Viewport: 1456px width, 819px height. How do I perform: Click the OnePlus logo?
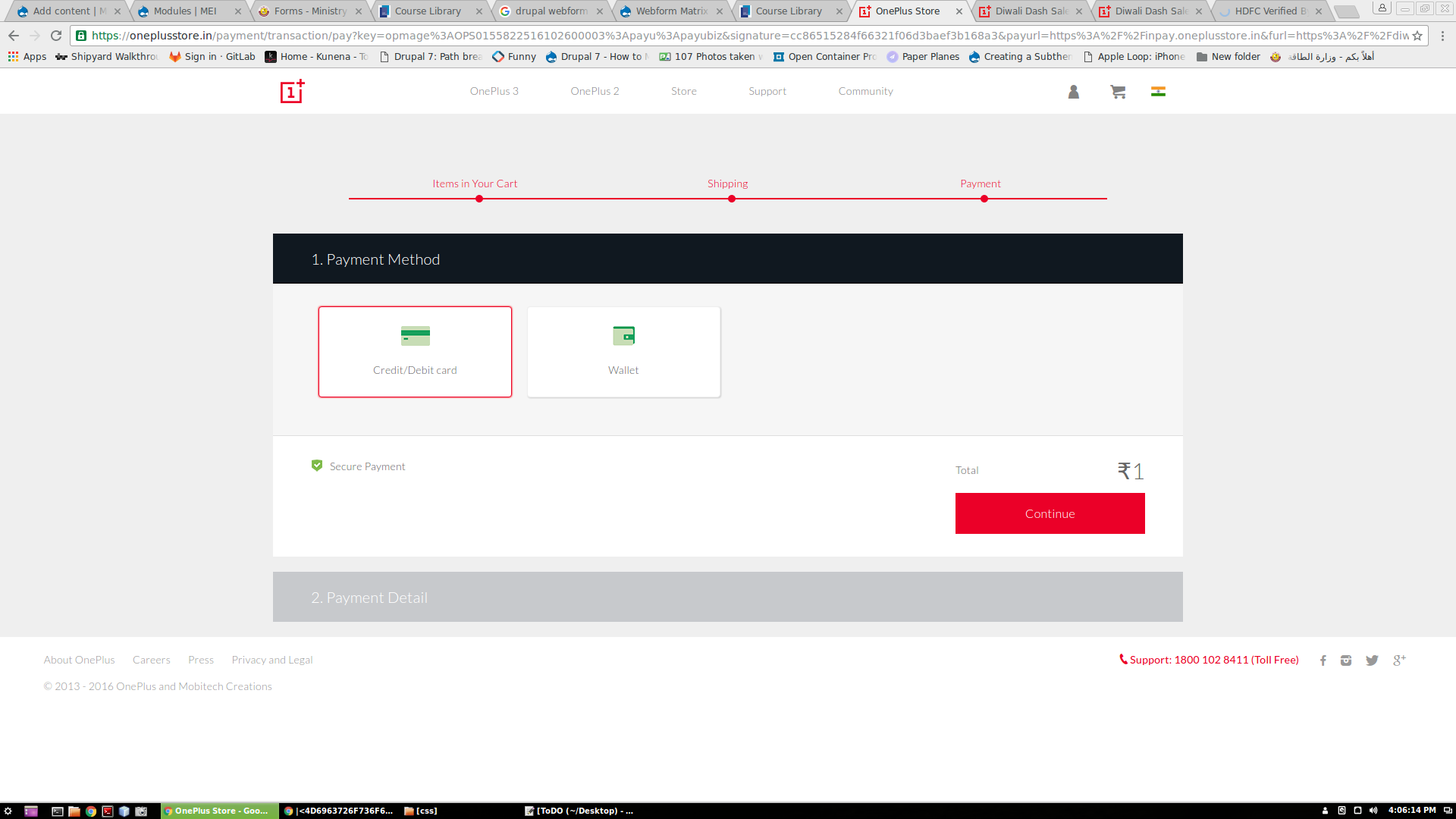(292, 91)
